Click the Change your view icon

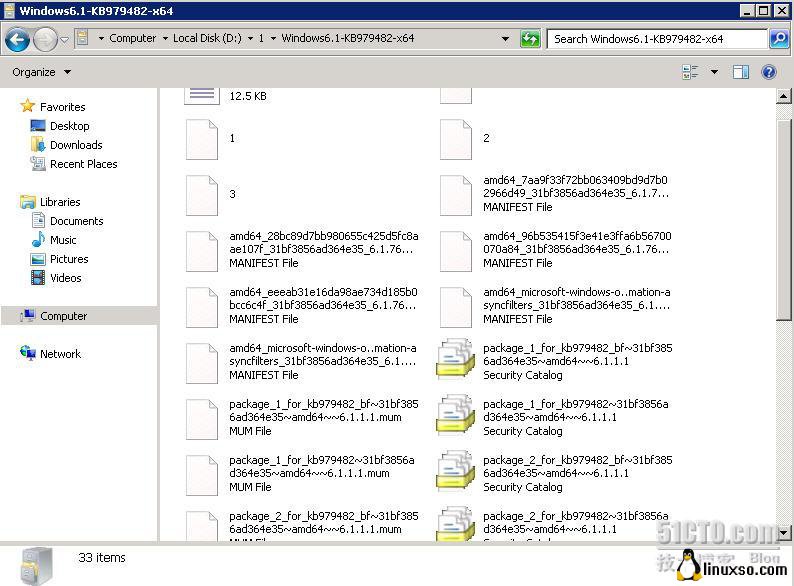pos(690,72)
